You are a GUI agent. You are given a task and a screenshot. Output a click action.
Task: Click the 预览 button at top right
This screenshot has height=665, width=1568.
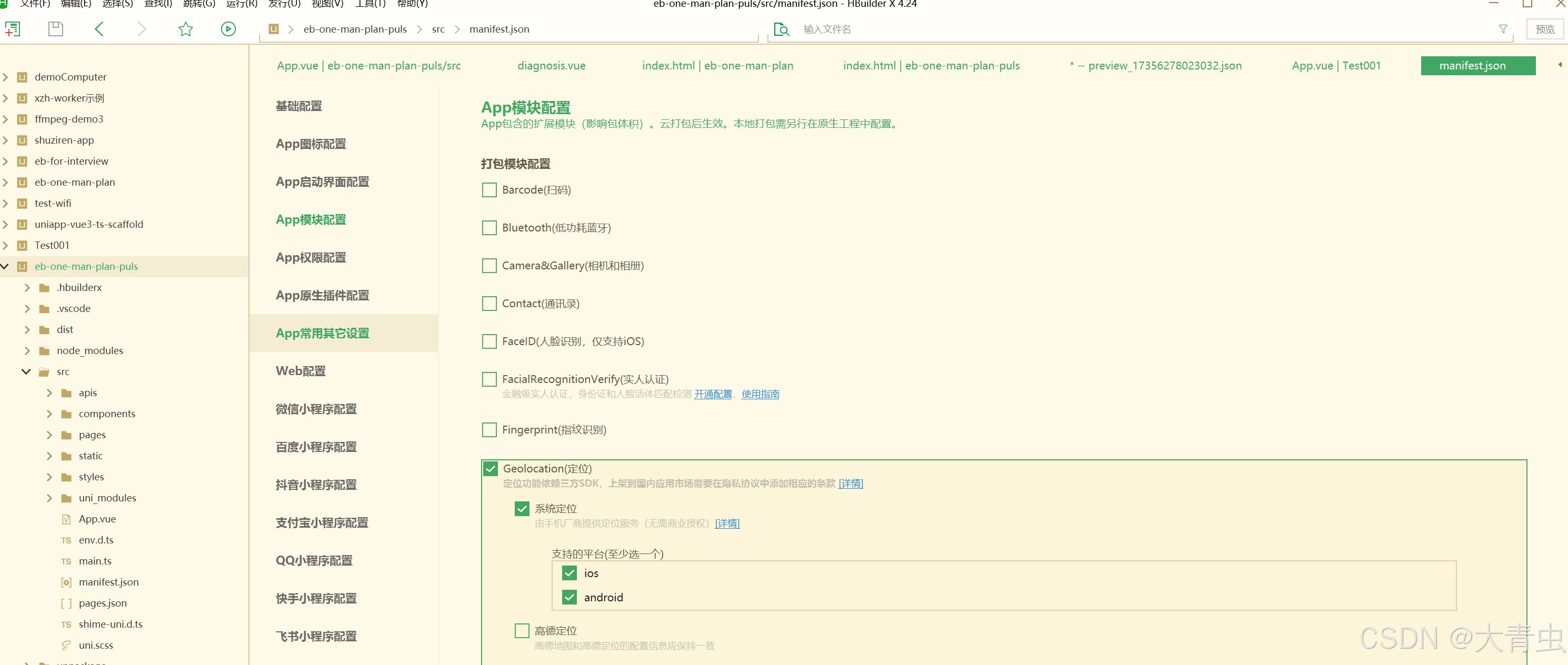pos(1545,28)
